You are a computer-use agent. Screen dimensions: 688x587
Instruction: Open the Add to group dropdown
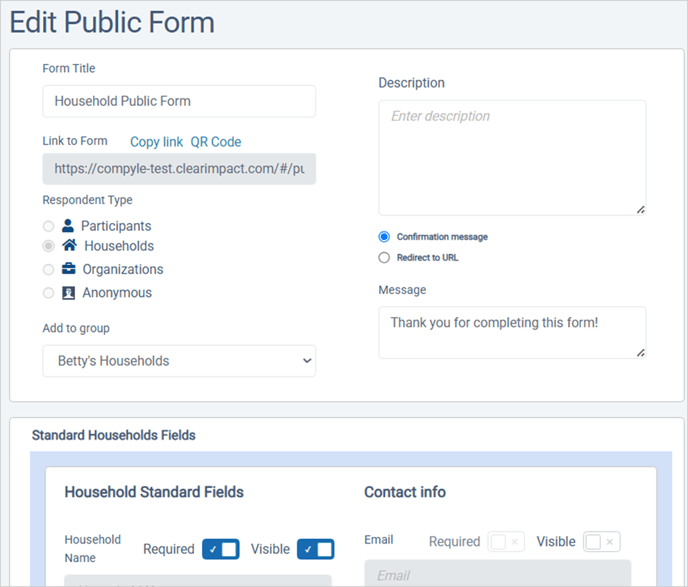tap(179, 361)
